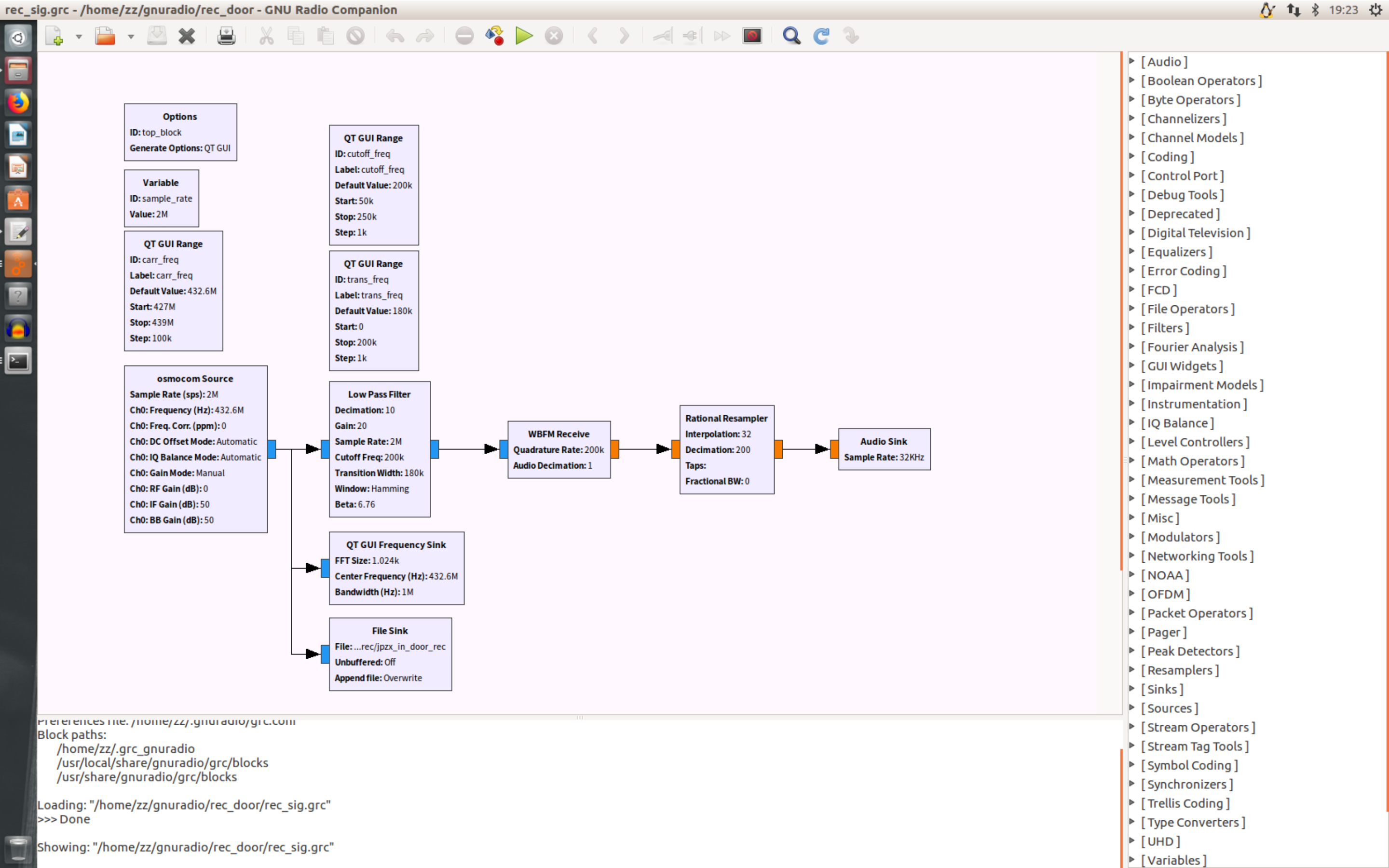
Task: Print the flow graph
Action: click(x=226, y=36)
